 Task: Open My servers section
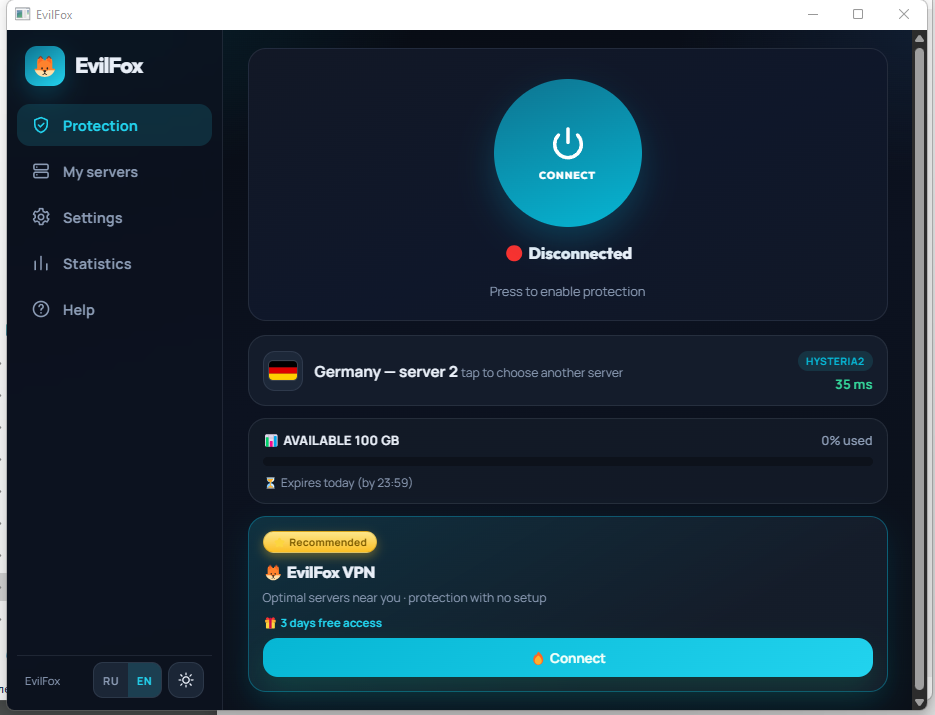click(114, 172)
